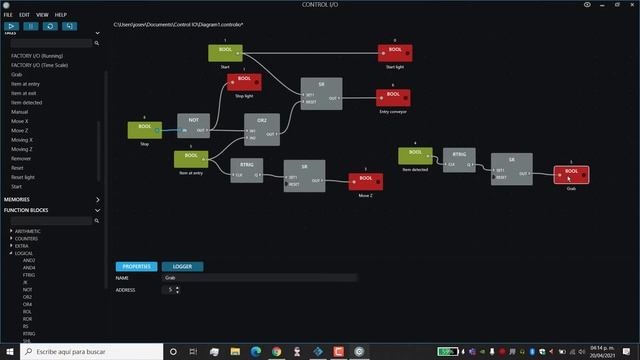The width and height of the screenshot is (640, 360).
Task: Expand the EXTRA category
Action: 11,246
